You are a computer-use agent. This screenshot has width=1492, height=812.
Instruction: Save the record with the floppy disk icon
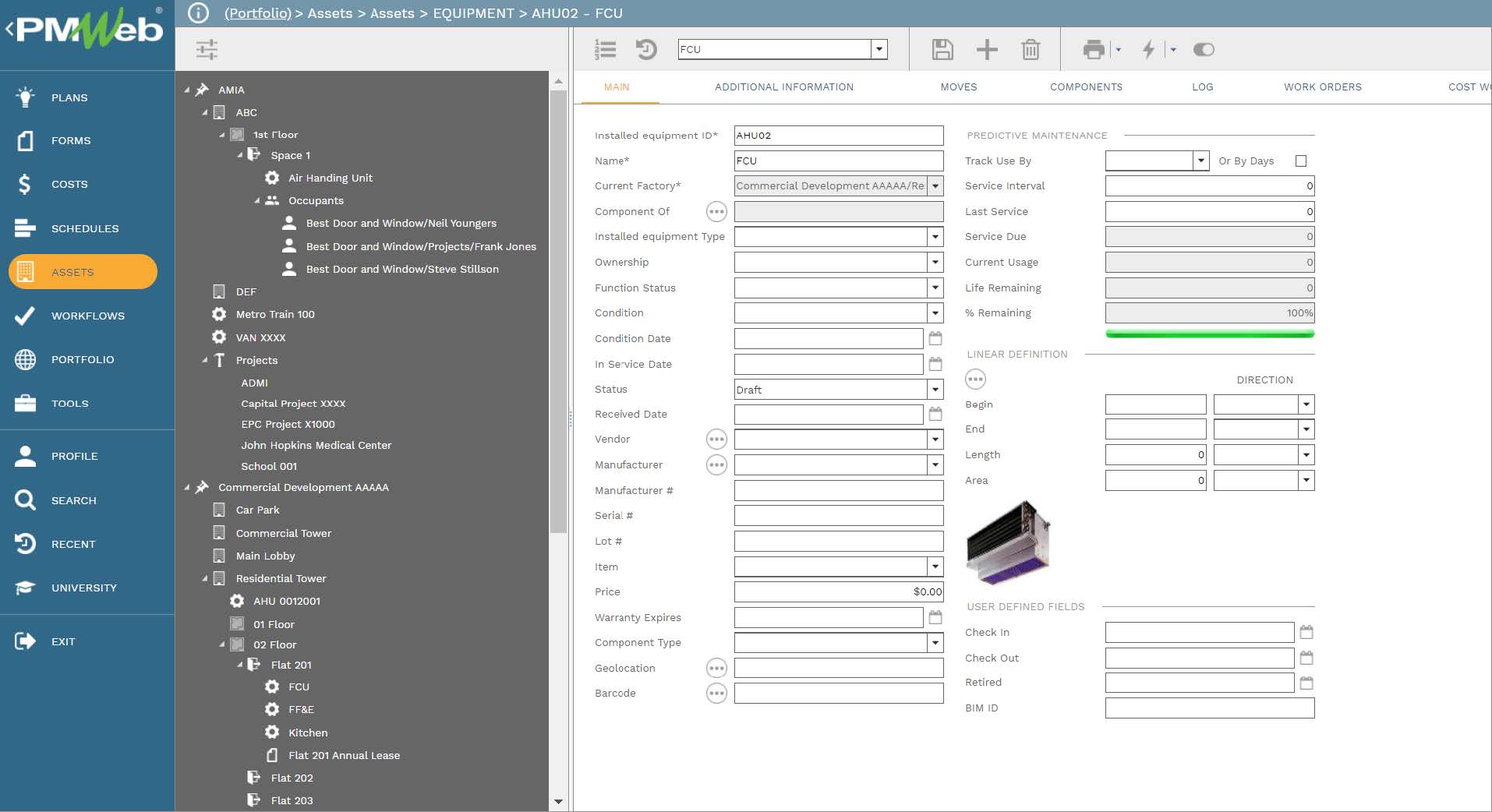[942, 50]
